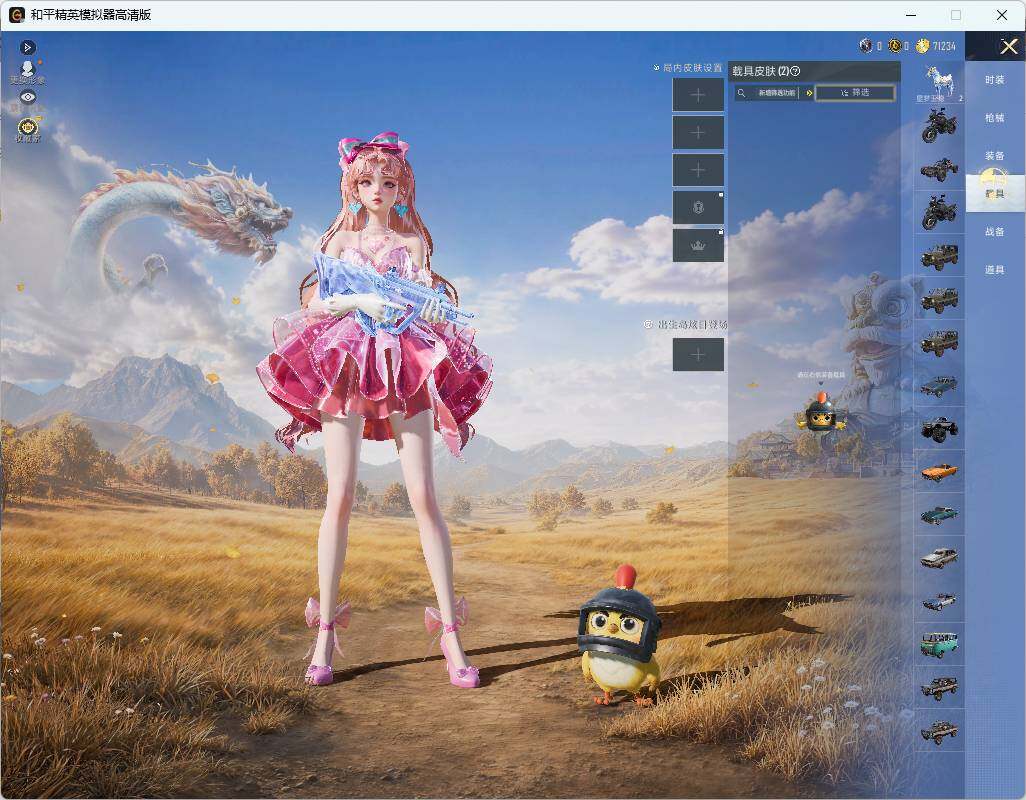Open the change-appearance avatar icon
The height and width of the screenshot is (800, 1026).
coord(27,71)
